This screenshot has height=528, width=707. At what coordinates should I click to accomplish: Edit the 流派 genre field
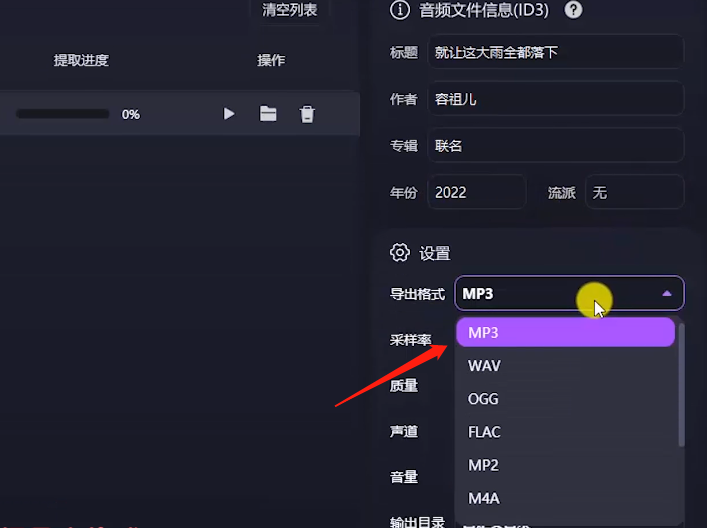coord(635,193)
